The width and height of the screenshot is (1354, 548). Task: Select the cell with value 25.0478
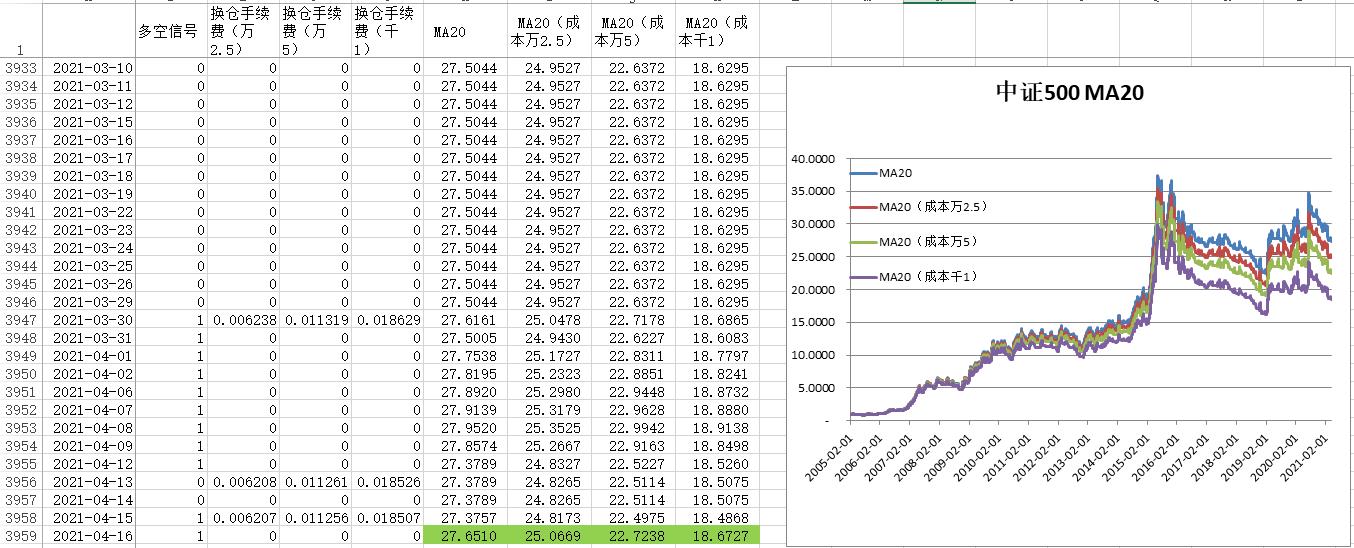point(550,320)
